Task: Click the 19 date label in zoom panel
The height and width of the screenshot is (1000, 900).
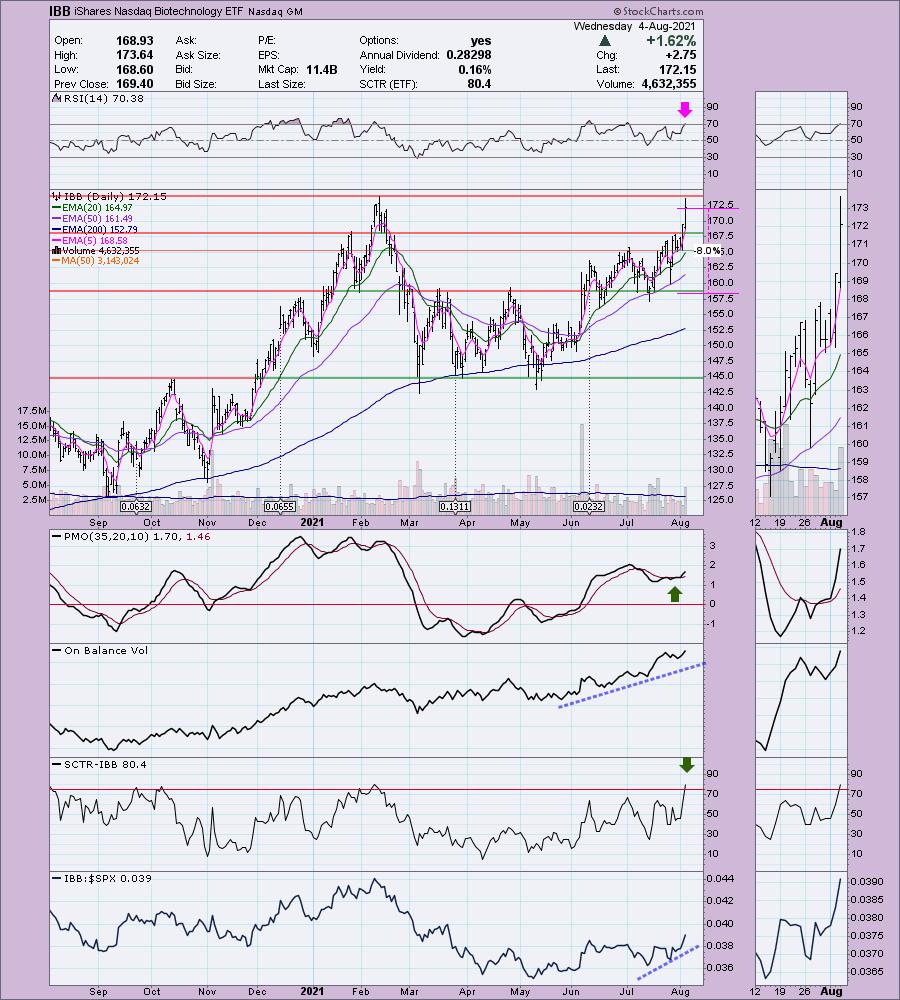Action: point(779,522)
